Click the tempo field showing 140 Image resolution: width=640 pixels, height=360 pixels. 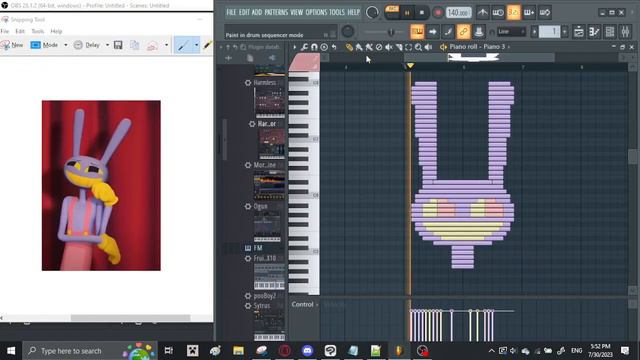pyautogui.click(x=458, y=13)
